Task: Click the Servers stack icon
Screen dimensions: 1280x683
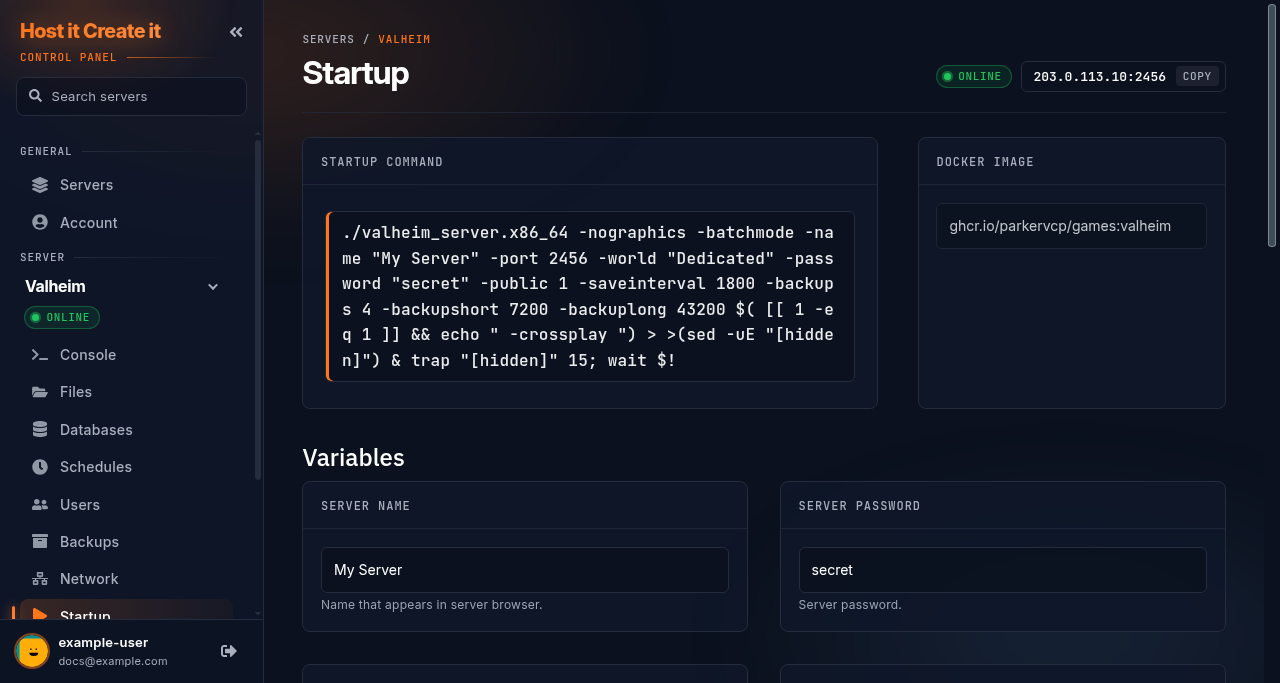Action: click(x=40, y=185)
